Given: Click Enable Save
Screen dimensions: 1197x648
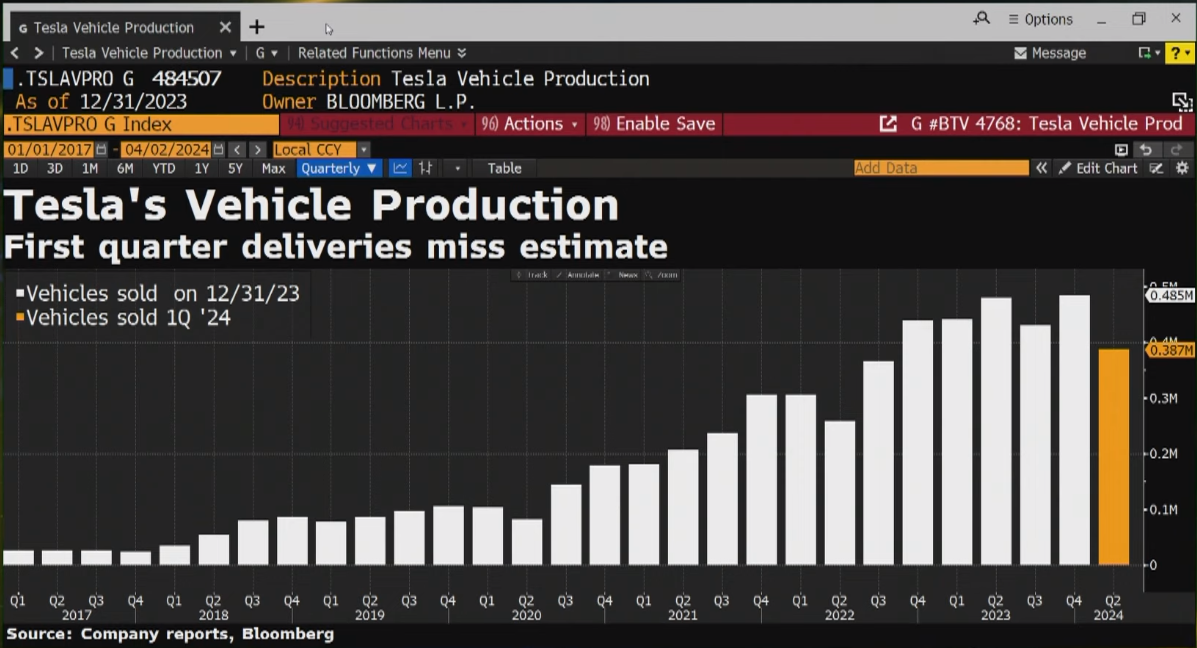Looking at the screenshot, I should (x=654, y=124).
